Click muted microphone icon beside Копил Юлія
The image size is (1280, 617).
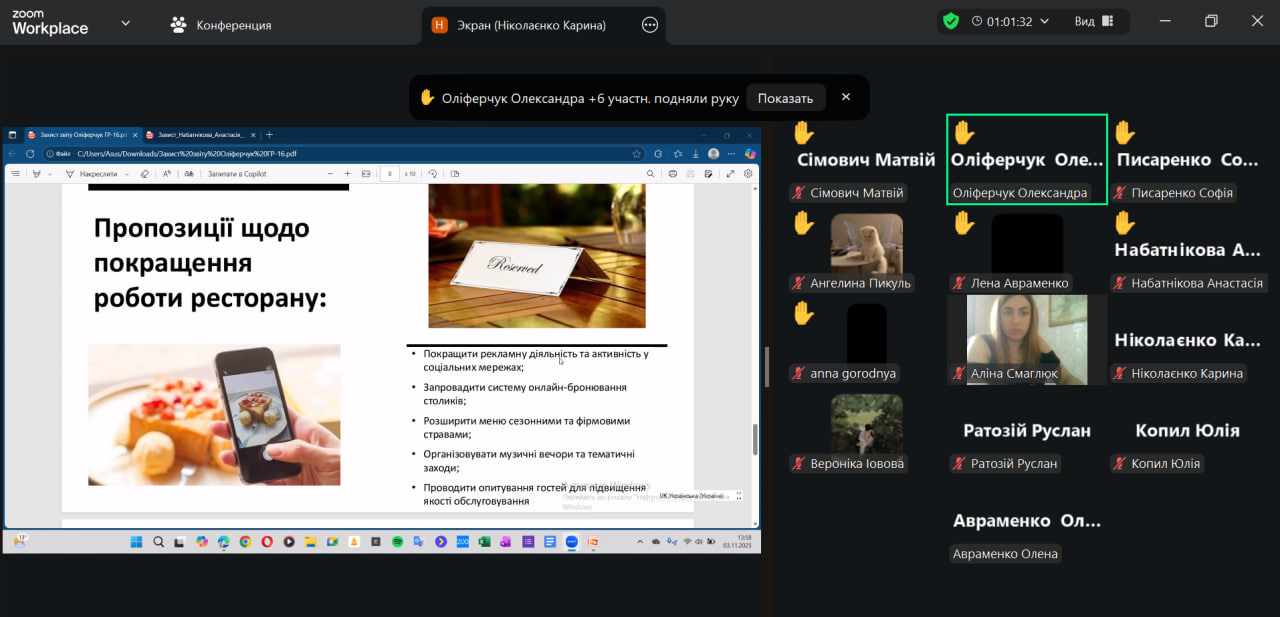(1120, 464)
